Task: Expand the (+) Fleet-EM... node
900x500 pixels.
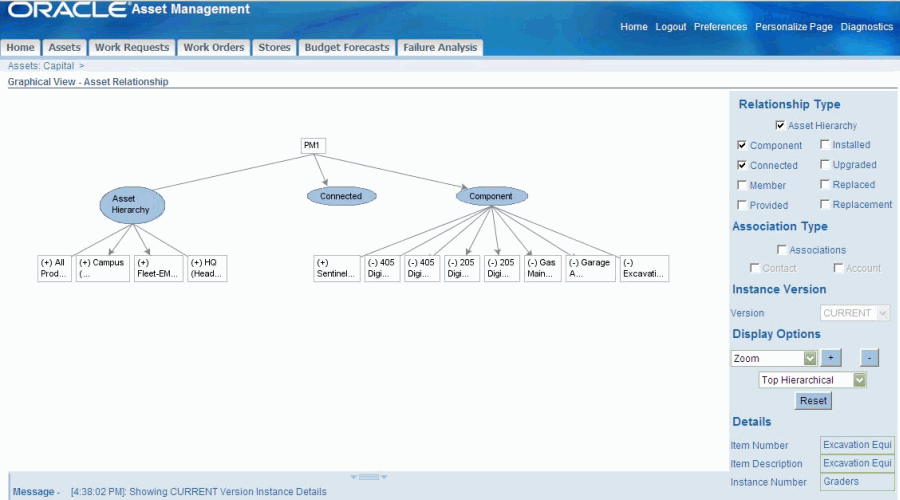Action: click(158, 268)
